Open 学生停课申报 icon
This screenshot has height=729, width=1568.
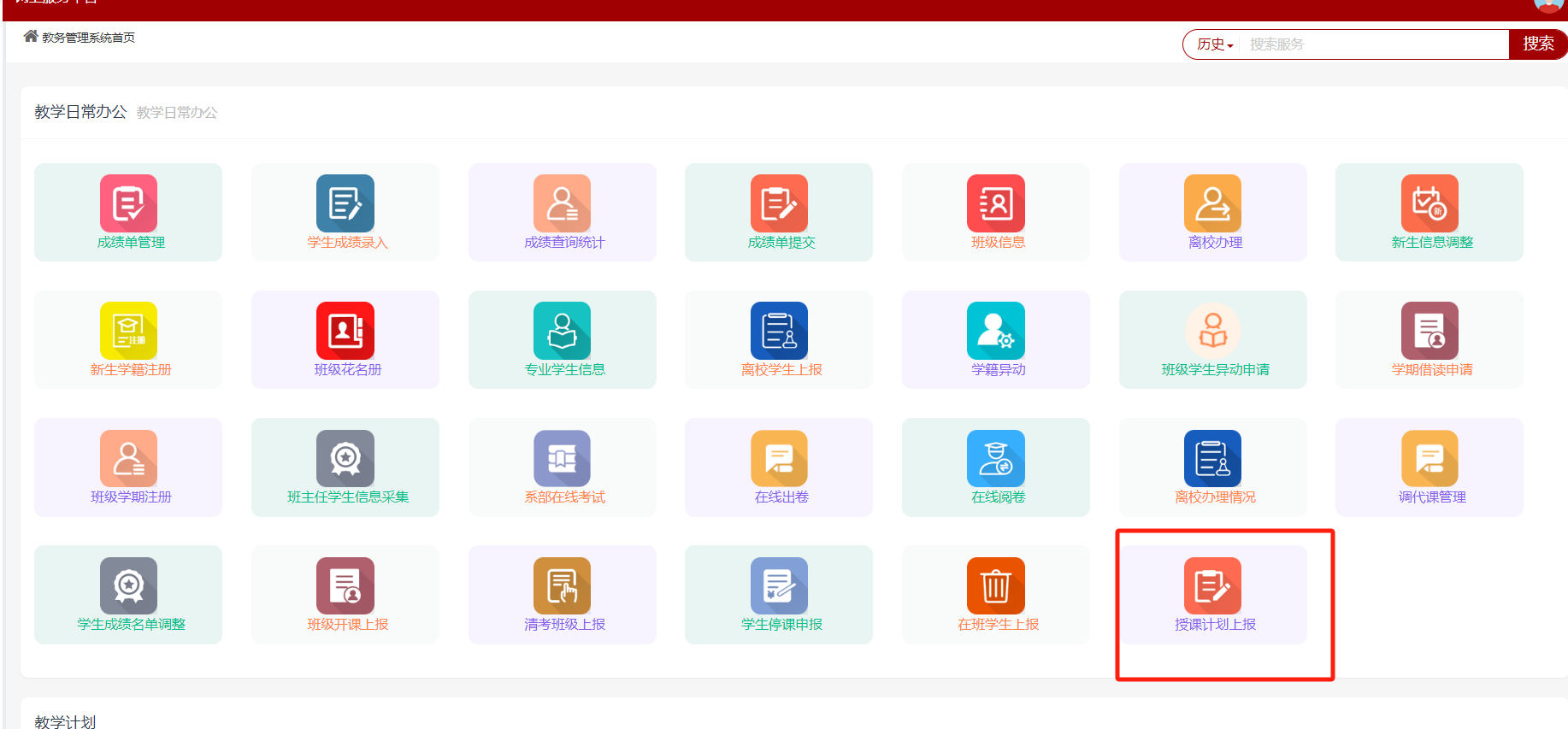779,585
